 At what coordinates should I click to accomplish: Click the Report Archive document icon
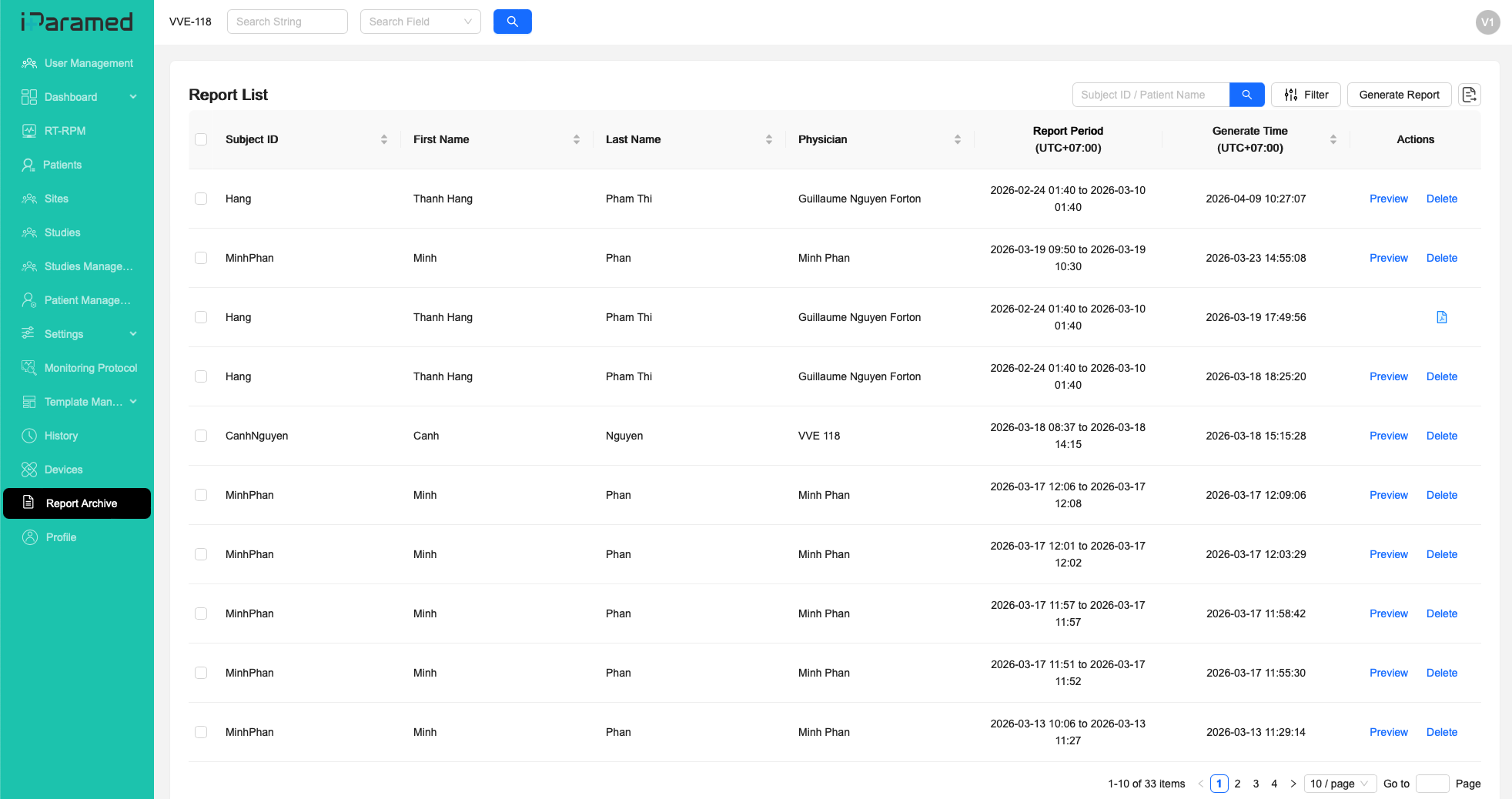(x=28, y=503)
